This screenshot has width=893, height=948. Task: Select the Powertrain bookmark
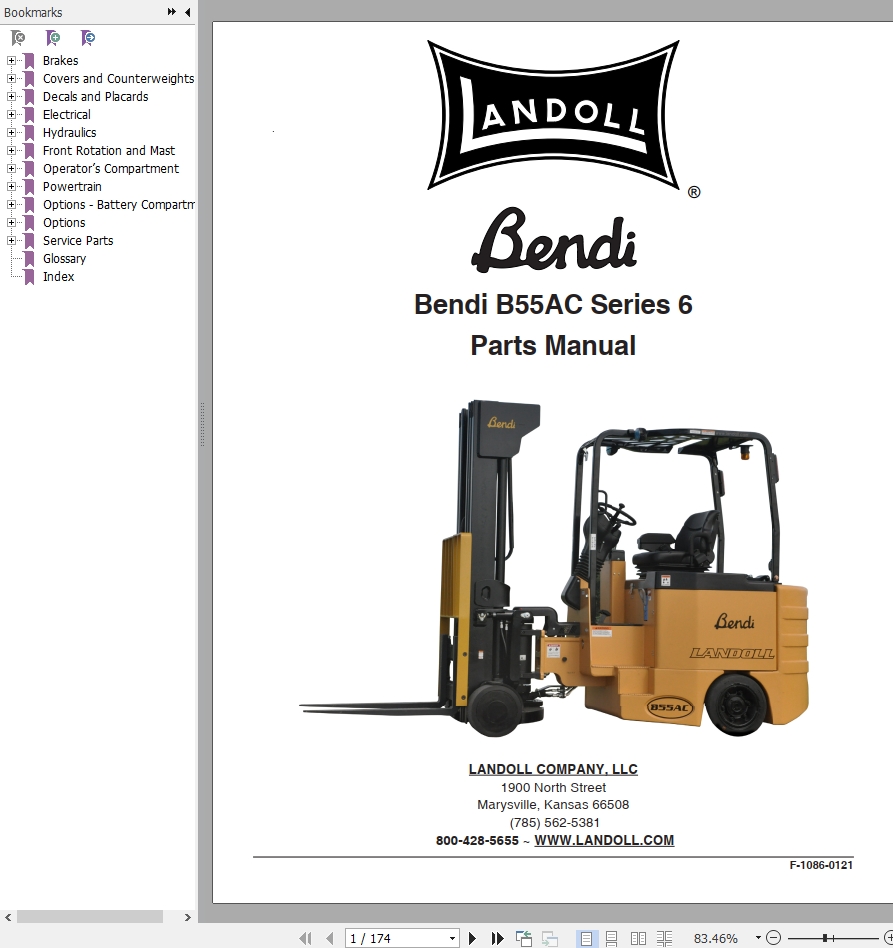point(72,187)
